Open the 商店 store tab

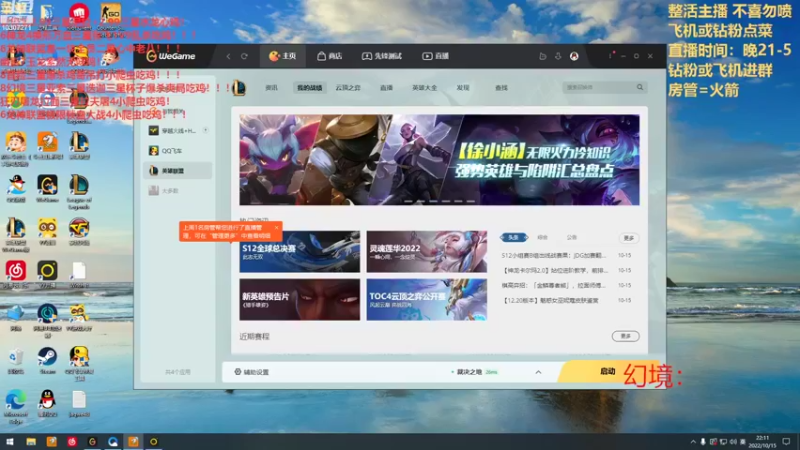330,56
